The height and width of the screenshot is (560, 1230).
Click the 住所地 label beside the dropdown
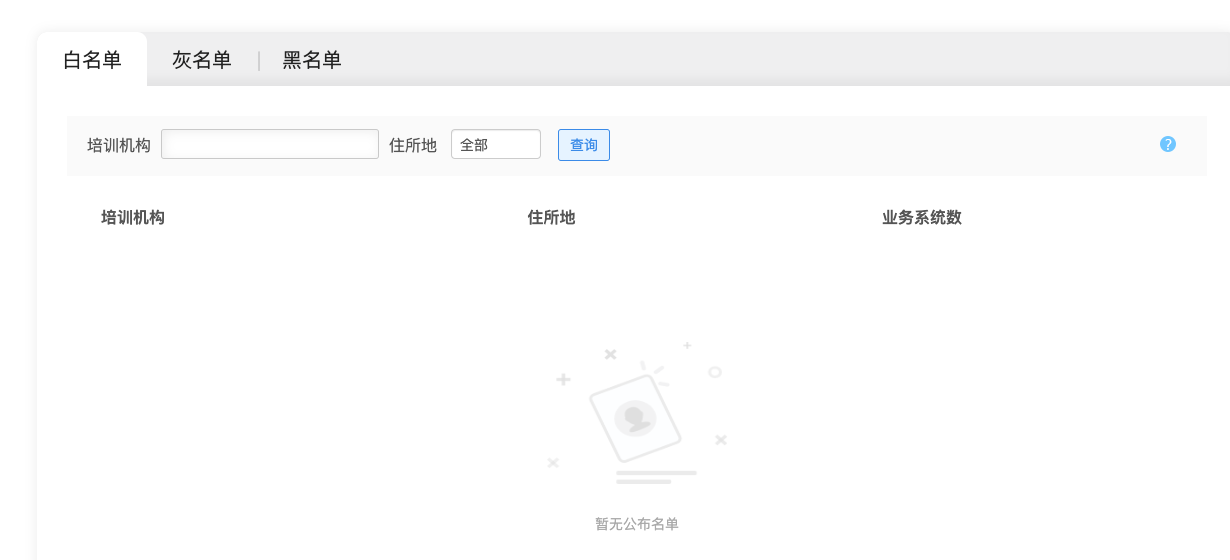pos(413,145)
